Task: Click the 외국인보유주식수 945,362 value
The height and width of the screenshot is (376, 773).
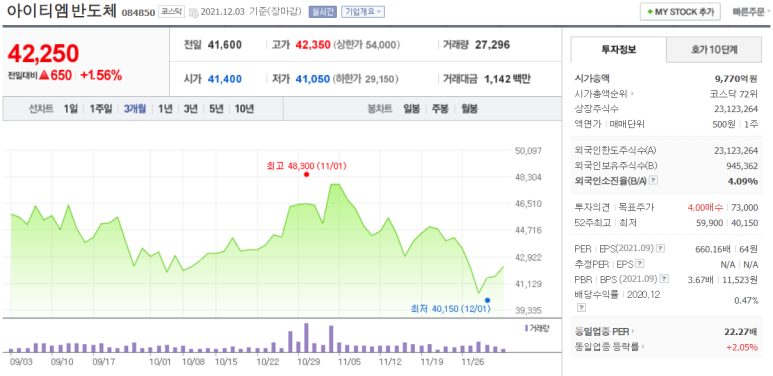Action: (x=743, y=166)
